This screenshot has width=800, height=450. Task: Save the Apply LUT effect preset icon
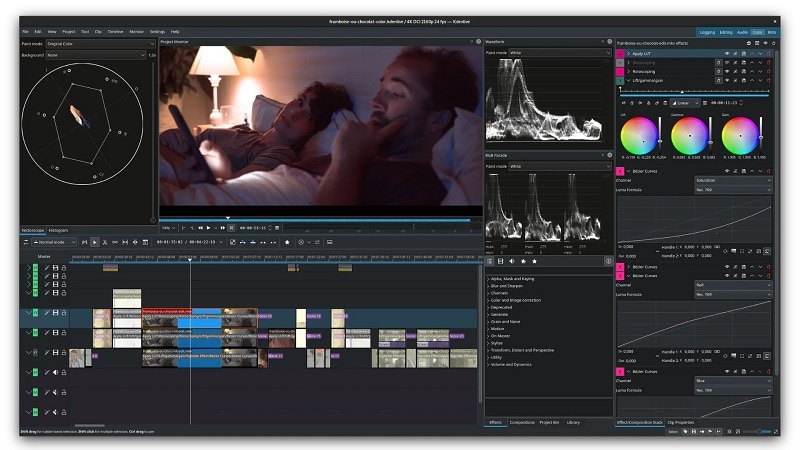(743, 54)
